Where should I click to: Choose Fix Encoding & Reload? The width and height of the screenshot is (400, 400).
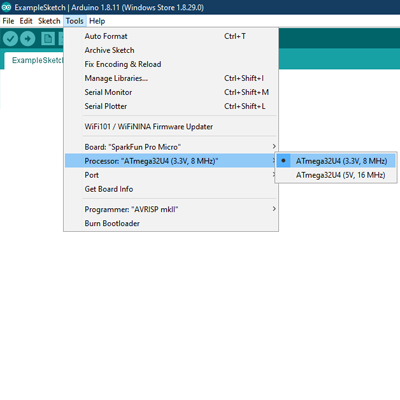[171, 64]
